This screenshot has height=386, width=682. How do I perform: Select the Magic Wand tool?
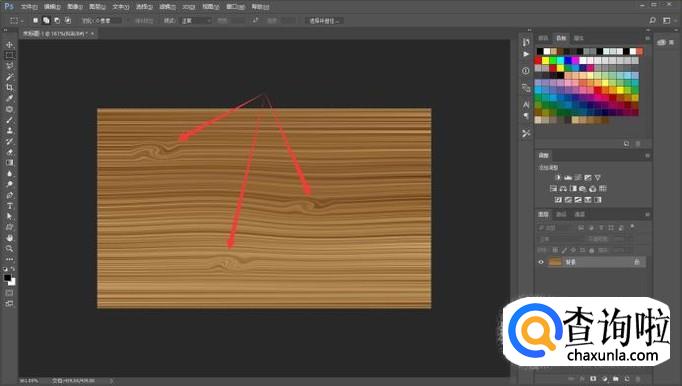point(9,77)
